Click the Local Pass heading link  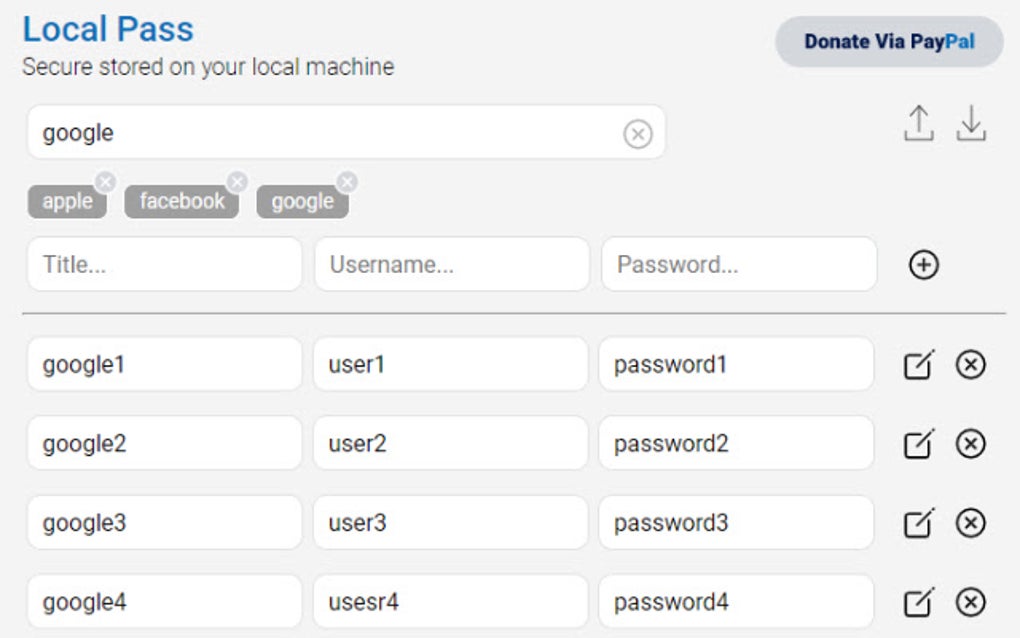107,29
